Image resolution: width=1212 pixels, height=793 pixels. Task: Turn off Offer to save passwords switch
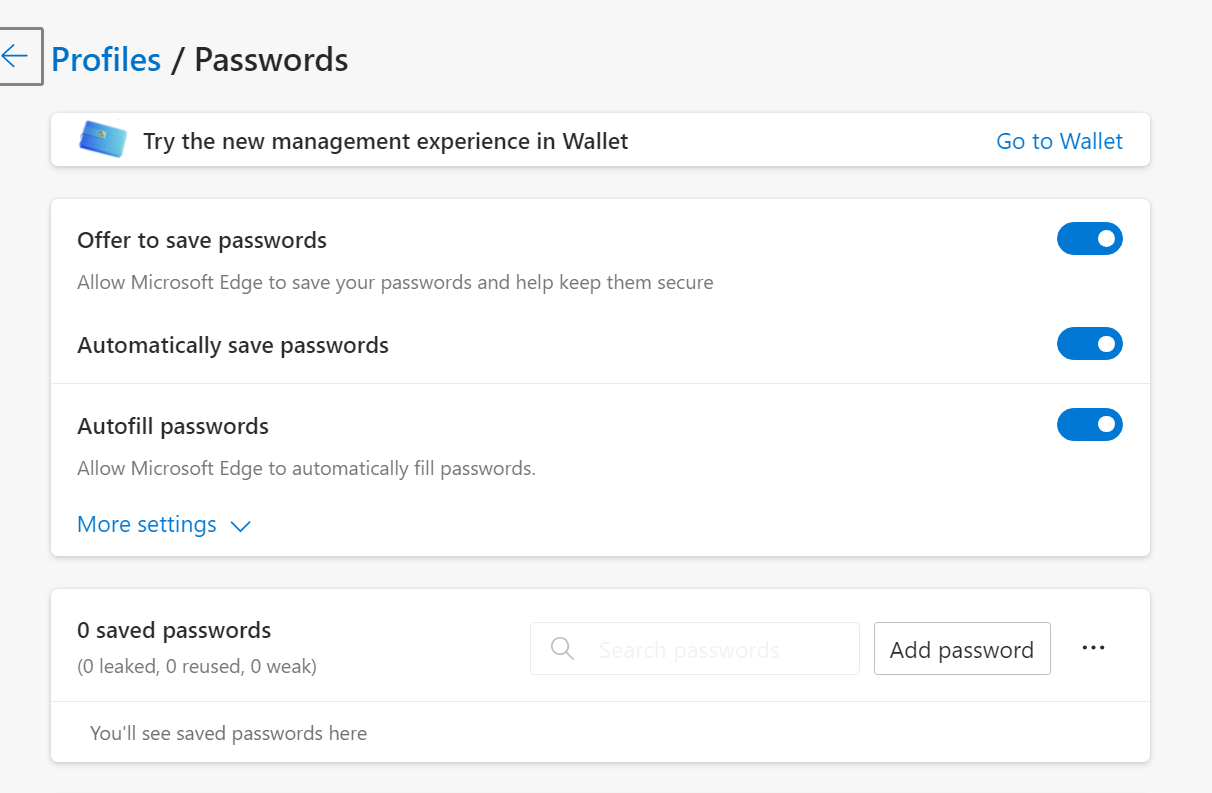[x=1089, y=239]
